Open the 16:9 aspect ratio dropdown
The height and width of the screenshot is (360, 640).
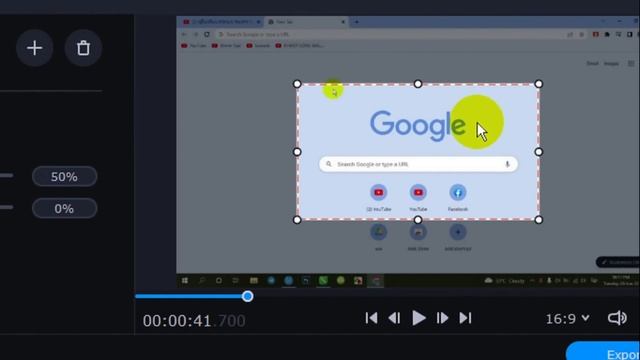click(568, 319)
